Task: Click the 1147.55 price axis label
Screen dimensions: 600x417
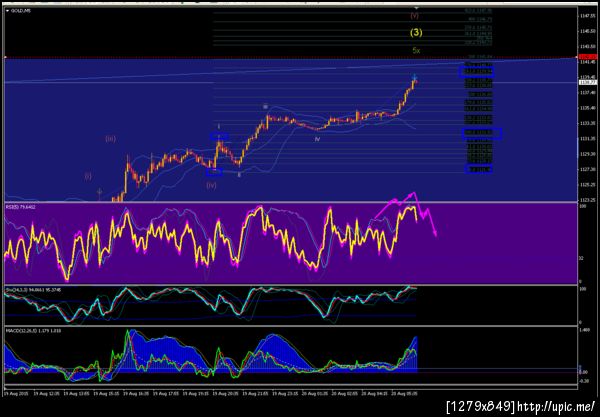Action: click(x=587, y=16)
